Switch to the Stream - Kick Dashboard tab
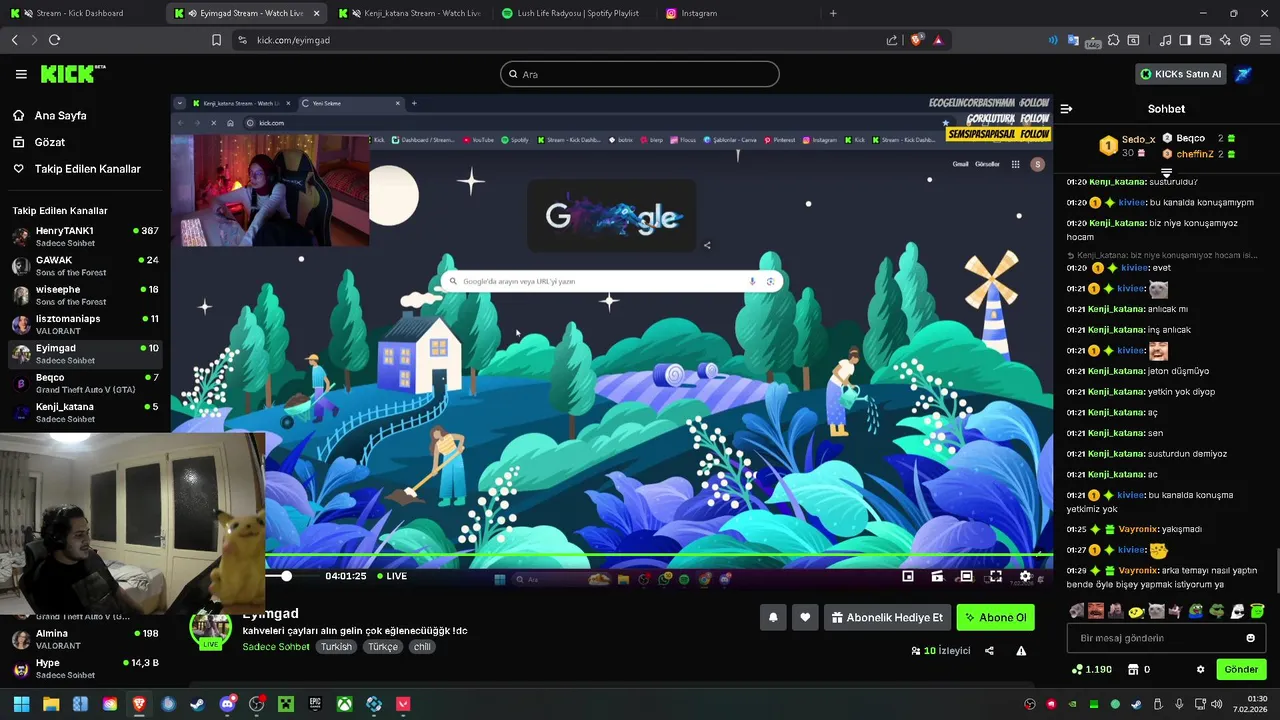The width and height of the screenshot is (1280, 720). point(82,13)
